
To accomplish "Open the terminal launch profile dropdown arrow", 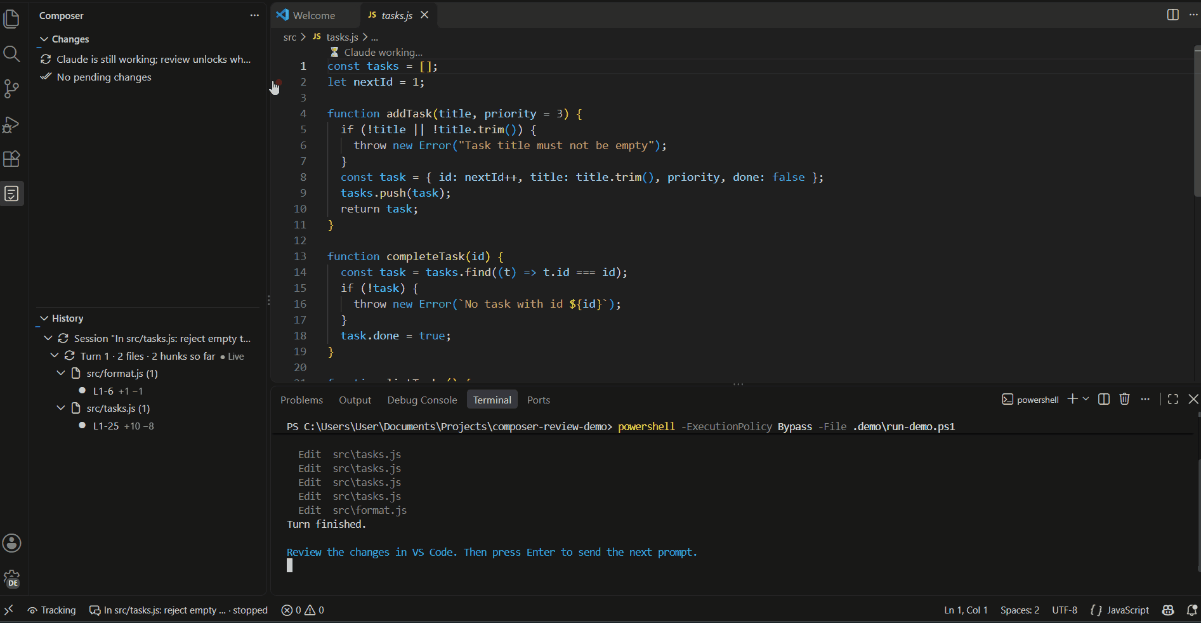I will [x=1086, y=399].
